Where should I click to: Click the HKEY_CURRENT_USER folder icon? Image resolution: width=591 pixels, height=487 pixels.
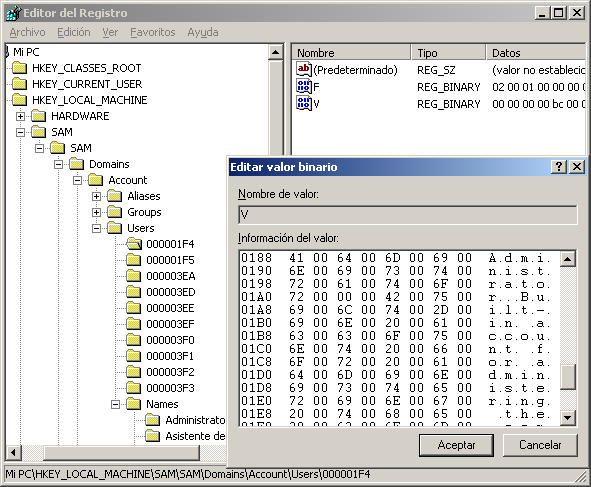[20, 84]
